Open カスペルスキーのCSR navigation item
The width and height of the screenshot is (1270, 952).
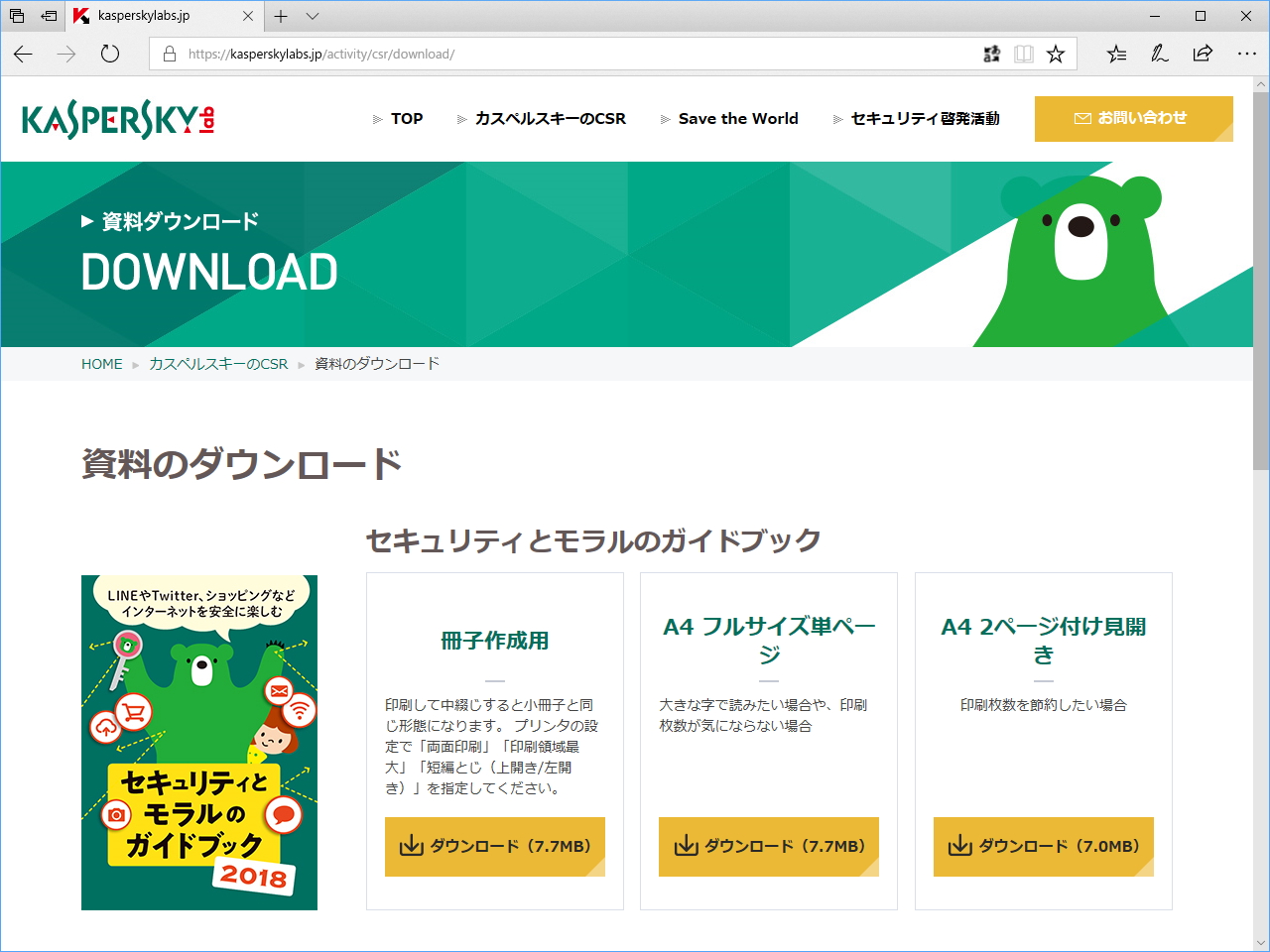(x=542, y=119)
